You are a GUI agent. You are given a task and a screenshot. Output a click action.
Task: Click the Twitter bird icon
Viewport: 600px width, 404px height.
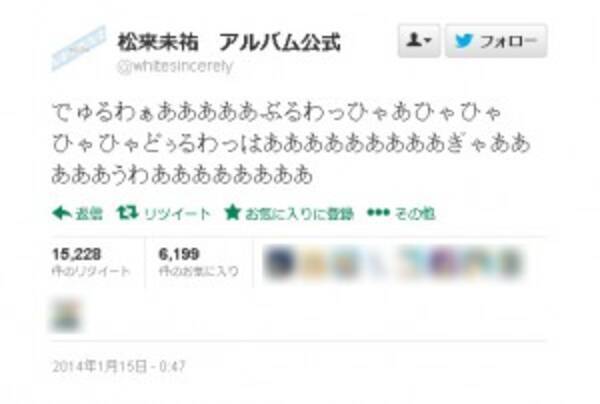tap(464, 41)
